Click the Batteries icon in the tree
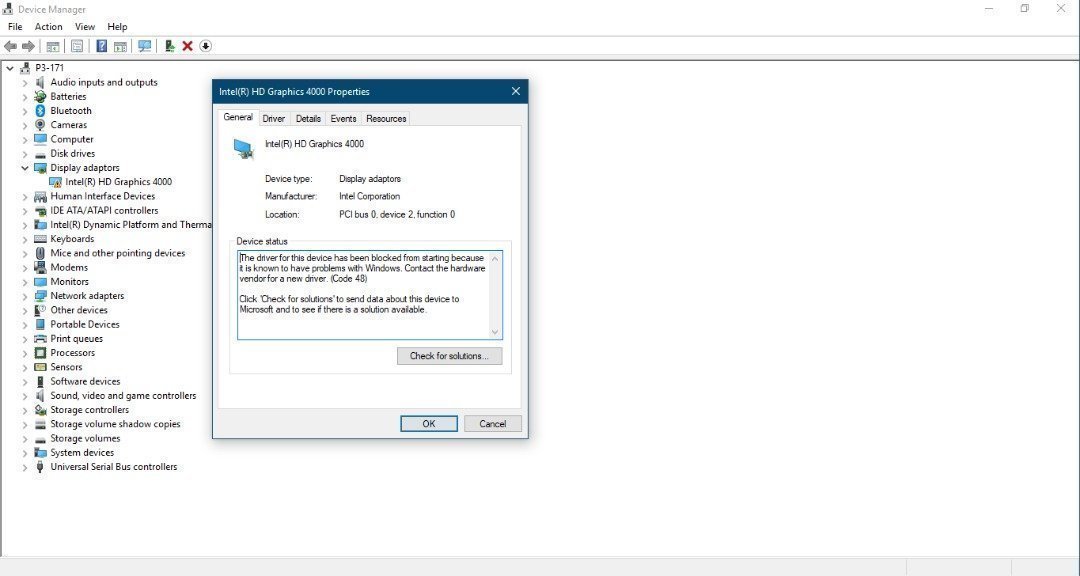The image size is (1080, 576). coord(40,96)
